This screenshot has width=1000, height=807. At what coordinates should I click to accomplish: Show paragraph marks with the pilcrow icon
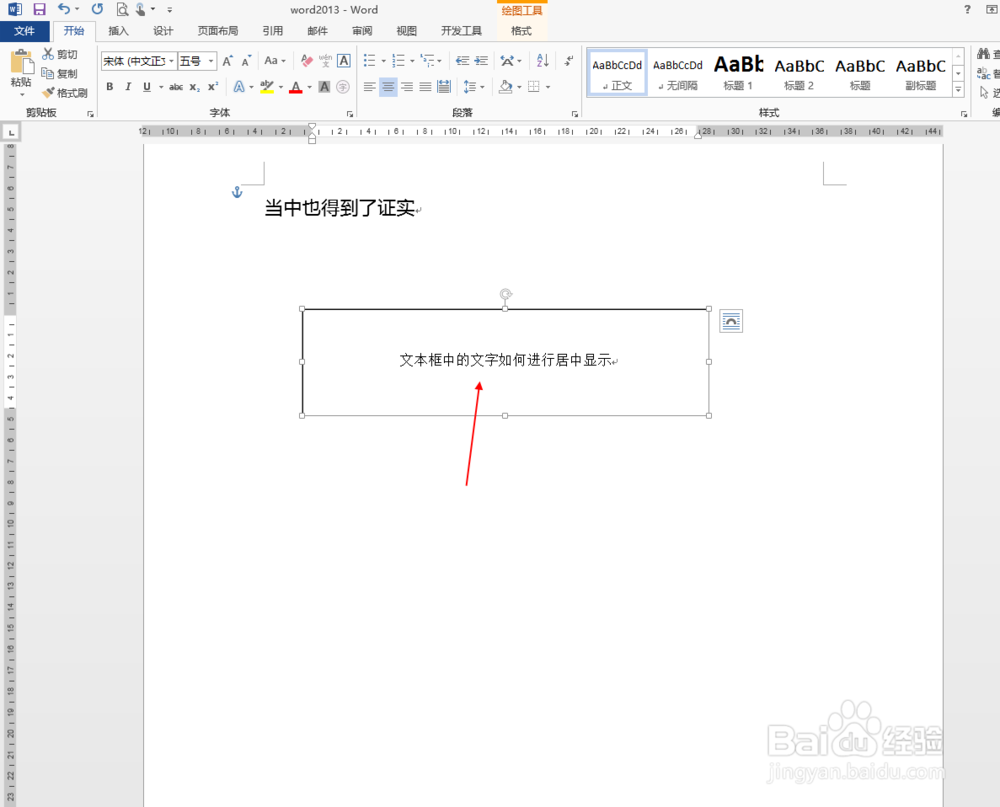569,61
